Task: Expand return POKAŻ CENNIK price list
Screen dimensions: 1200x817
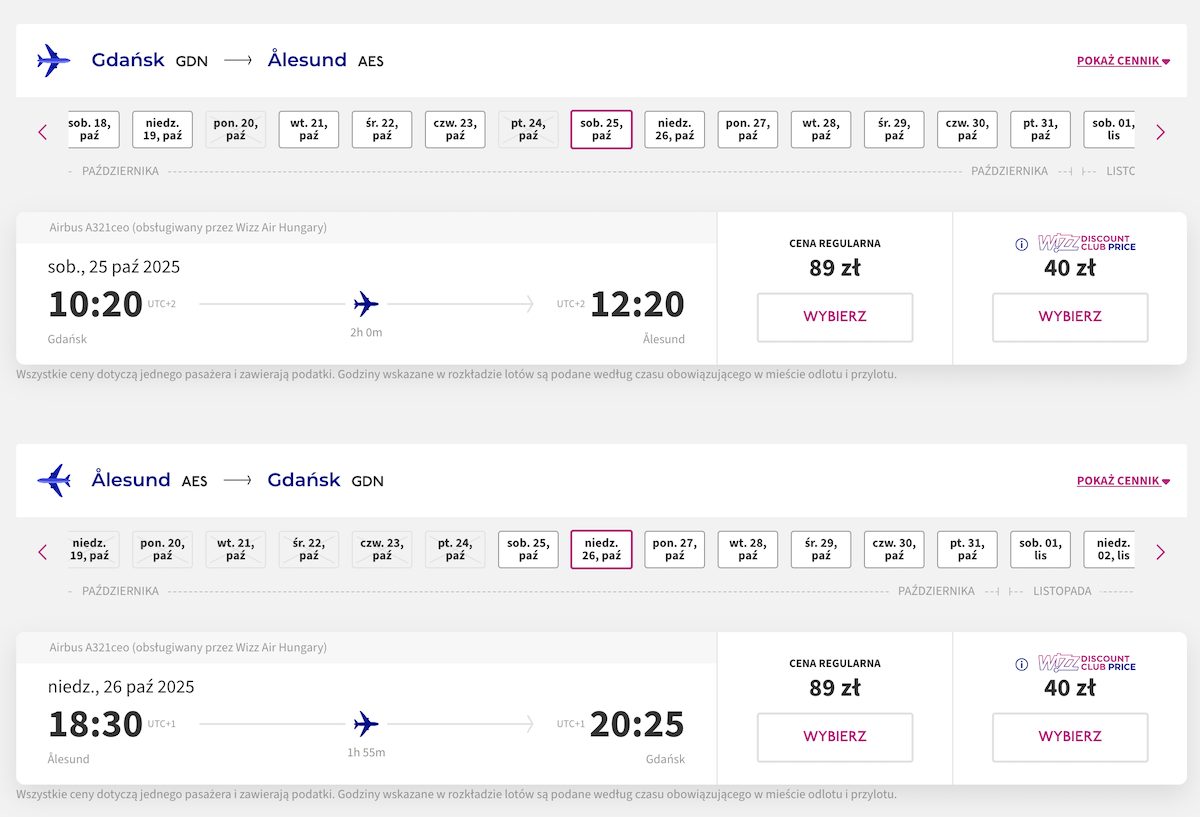Action: click(1123, 481)
